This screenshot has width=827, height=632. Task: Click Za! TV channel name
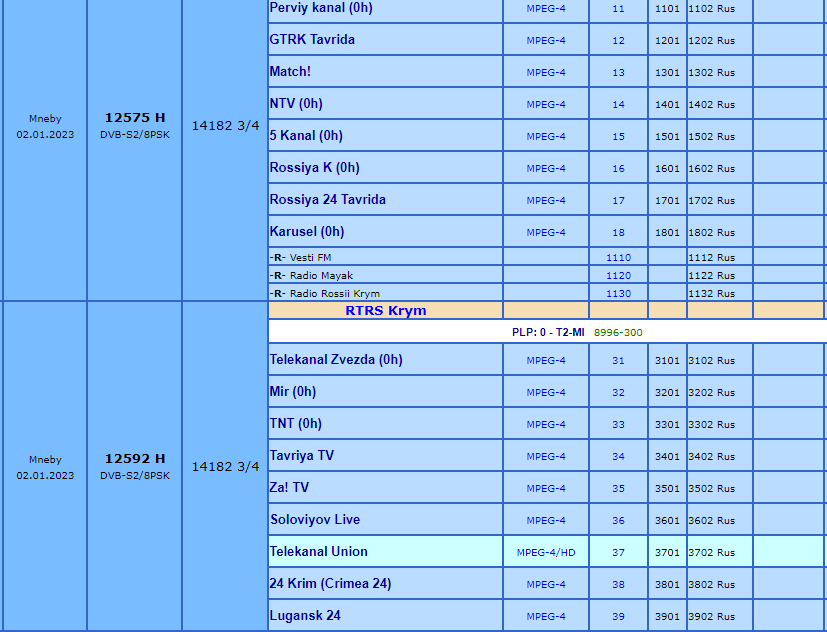coord(289,487)
